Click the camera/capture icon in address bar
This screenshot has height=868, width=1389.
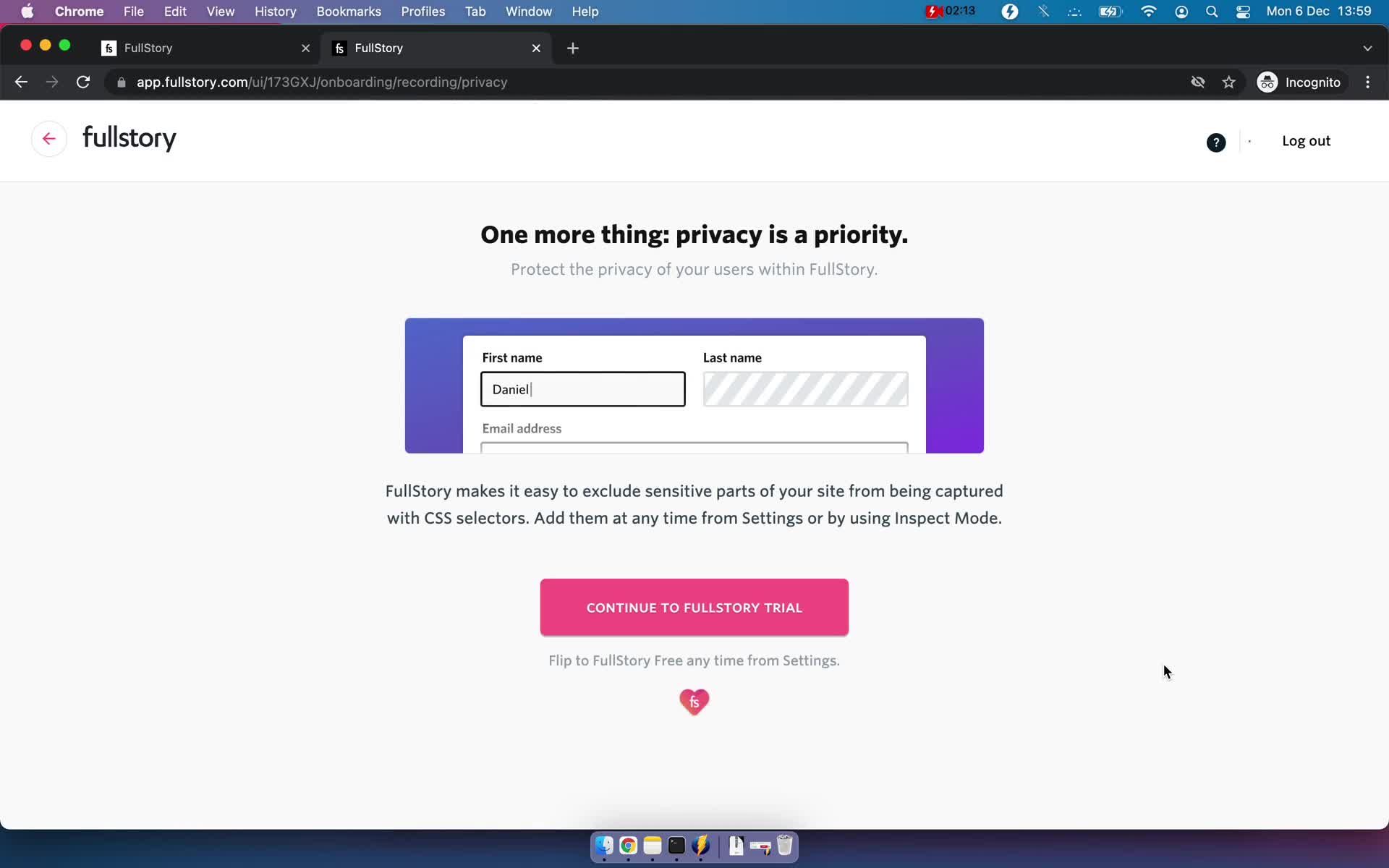1197,82
